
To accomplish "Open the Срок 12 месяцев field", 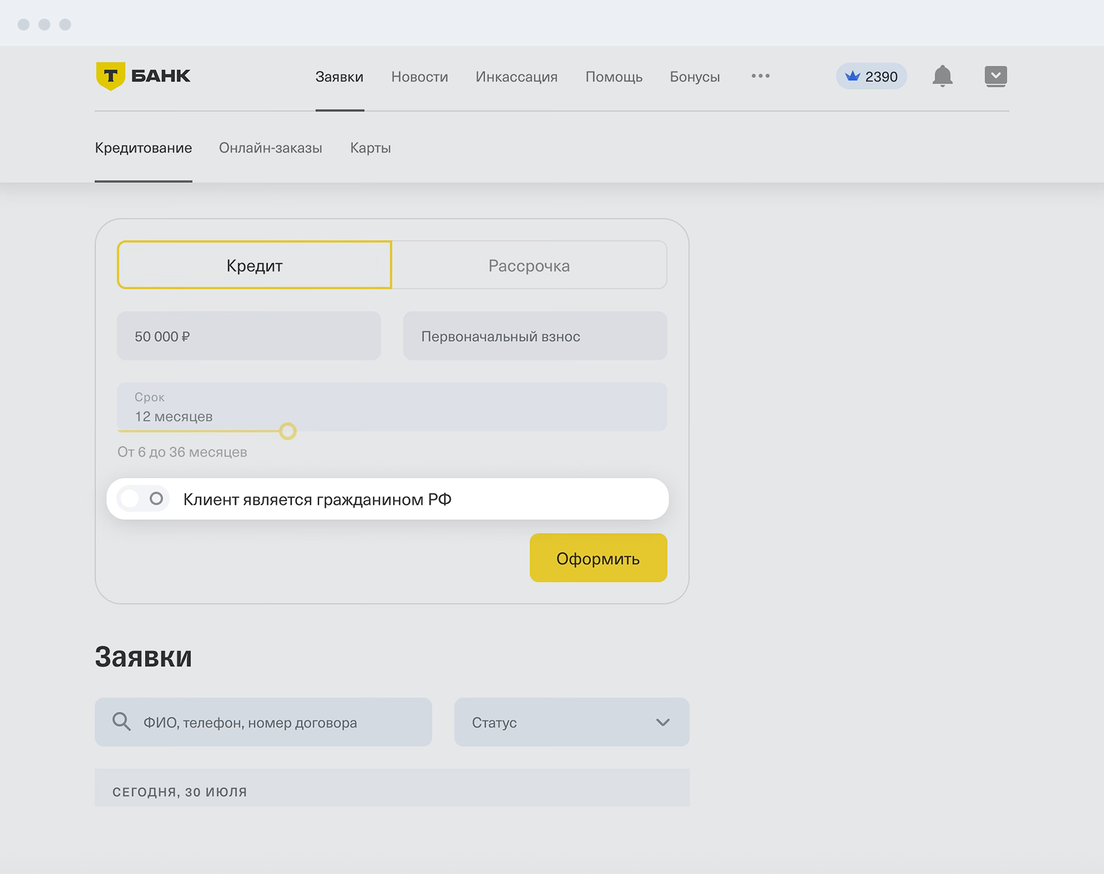I will click(391, 406).
